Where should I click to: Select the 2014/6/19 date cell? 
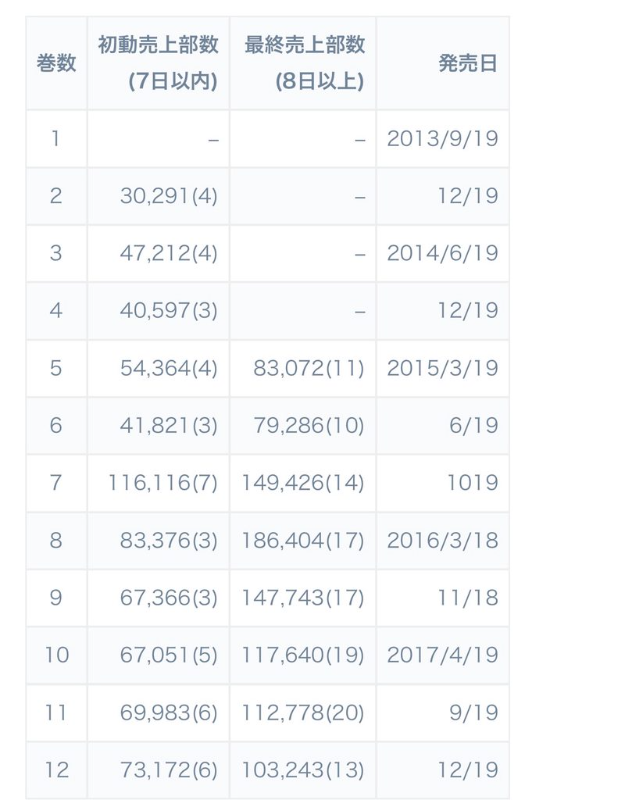[442, 253]
